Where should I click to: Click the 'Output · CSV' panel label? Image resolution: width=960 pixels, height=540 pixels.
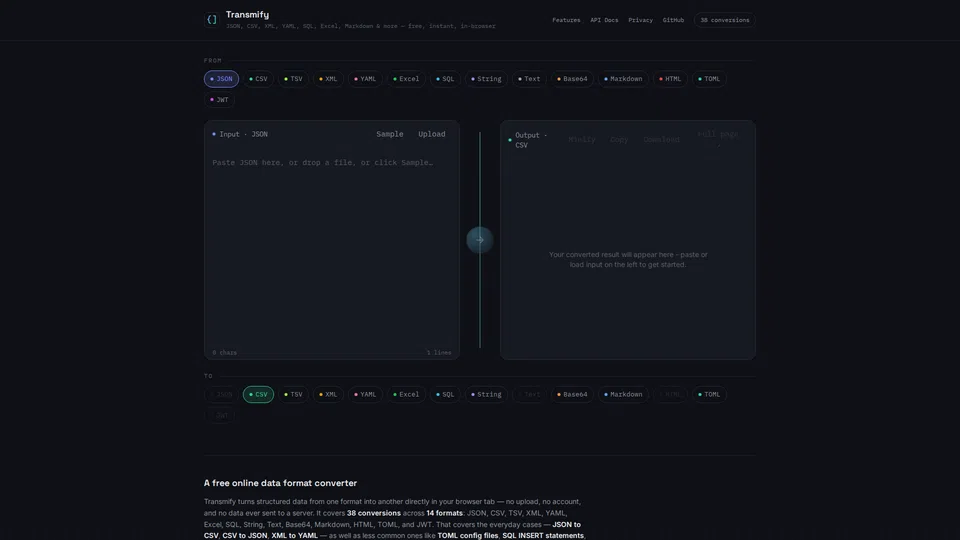tap(530, 140)
